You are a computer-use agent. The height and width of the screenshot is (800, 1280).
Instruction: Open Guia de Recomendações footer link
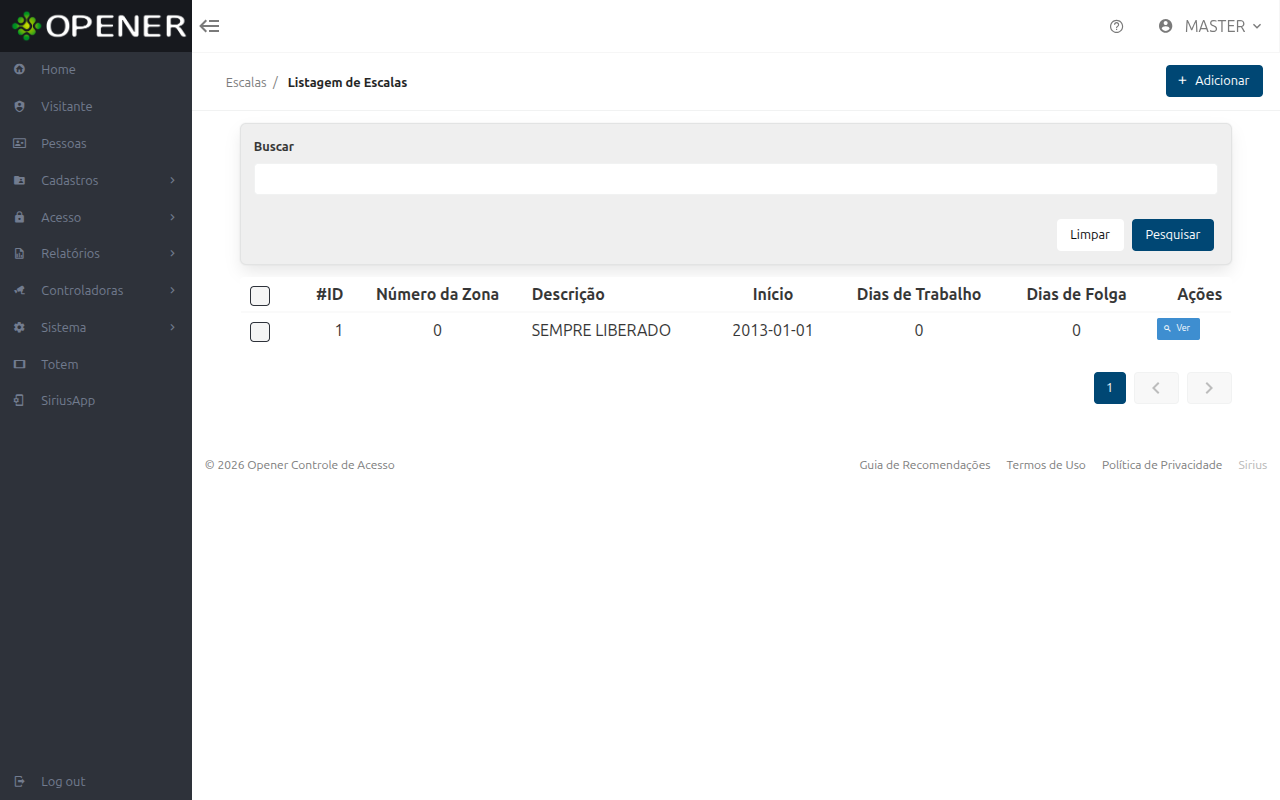(x=925, y=465)
